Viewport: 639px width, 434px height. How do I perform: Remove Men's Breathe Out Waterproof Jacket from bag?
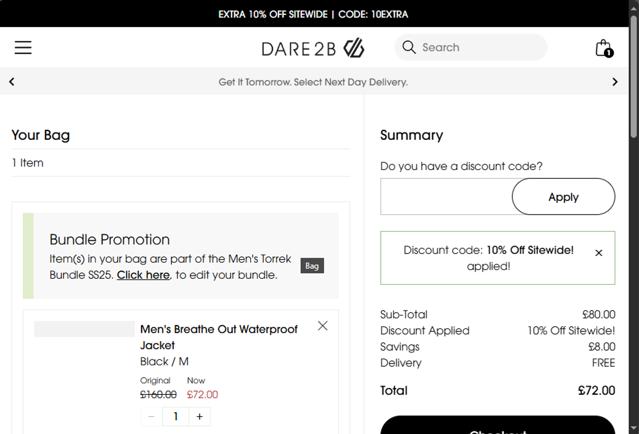point(322,326)
